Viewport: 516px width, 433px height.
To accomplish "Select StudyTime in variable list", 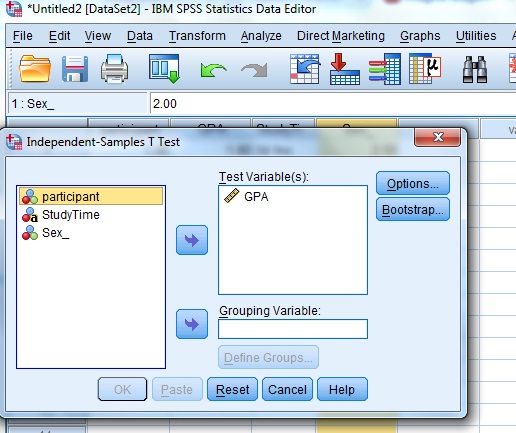I will pos(91,215).
